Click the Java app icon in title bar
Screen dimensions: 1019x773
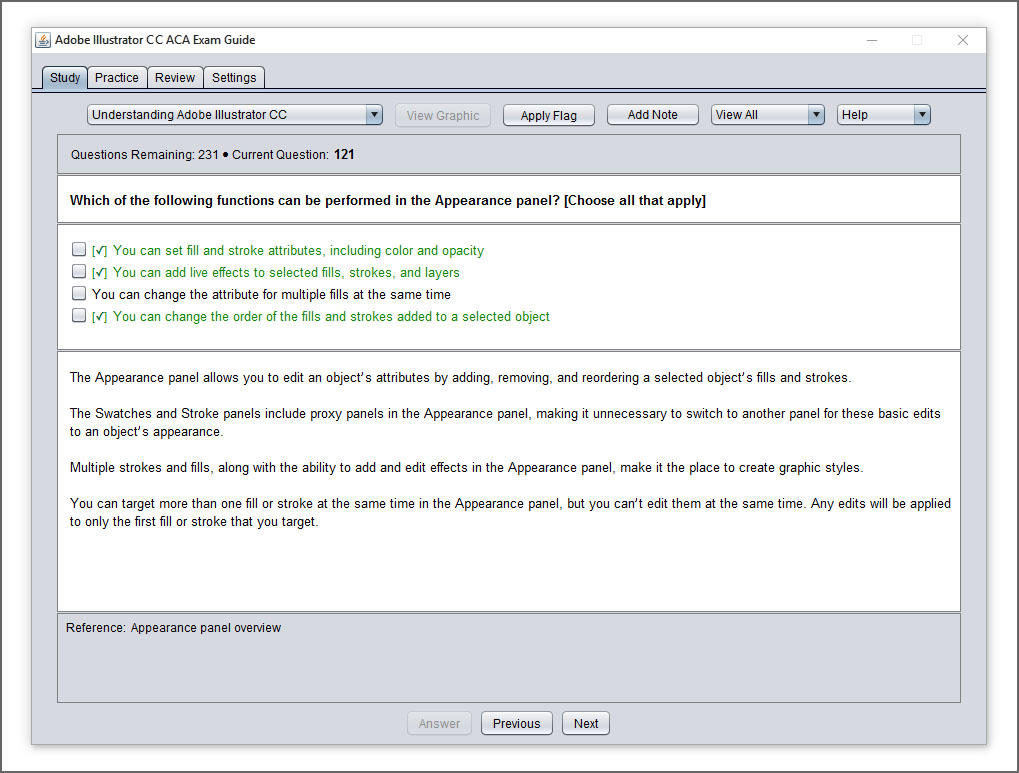click(x=43, y=40)
